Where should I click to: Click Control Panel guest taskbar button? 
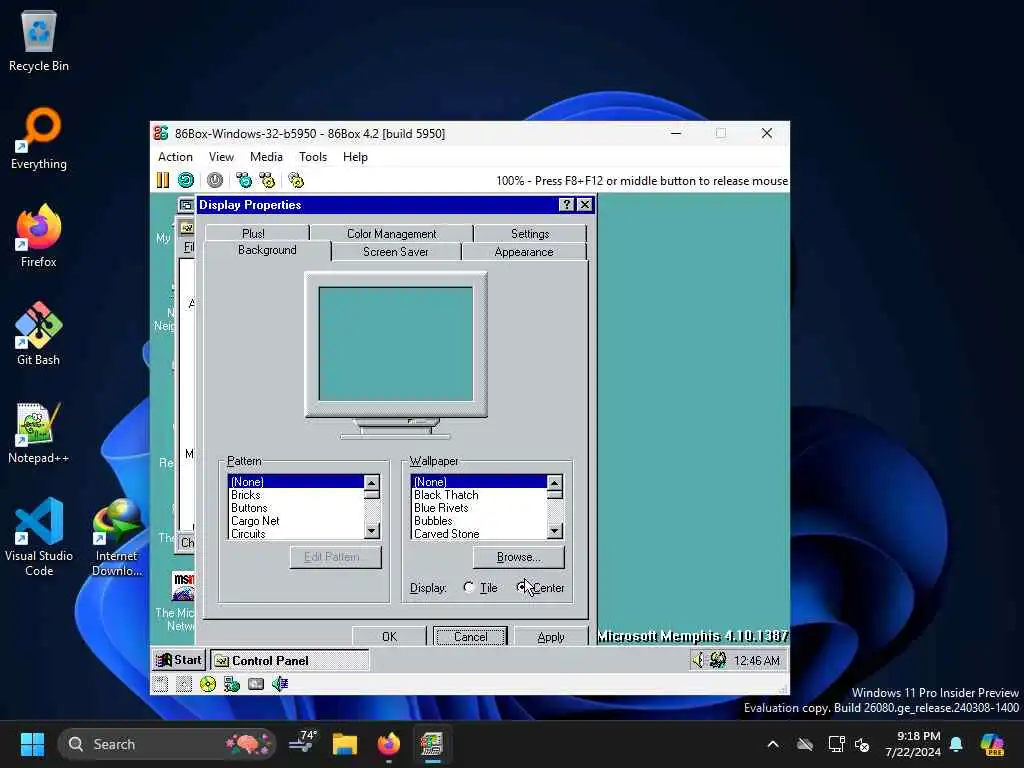click(289, 660)
